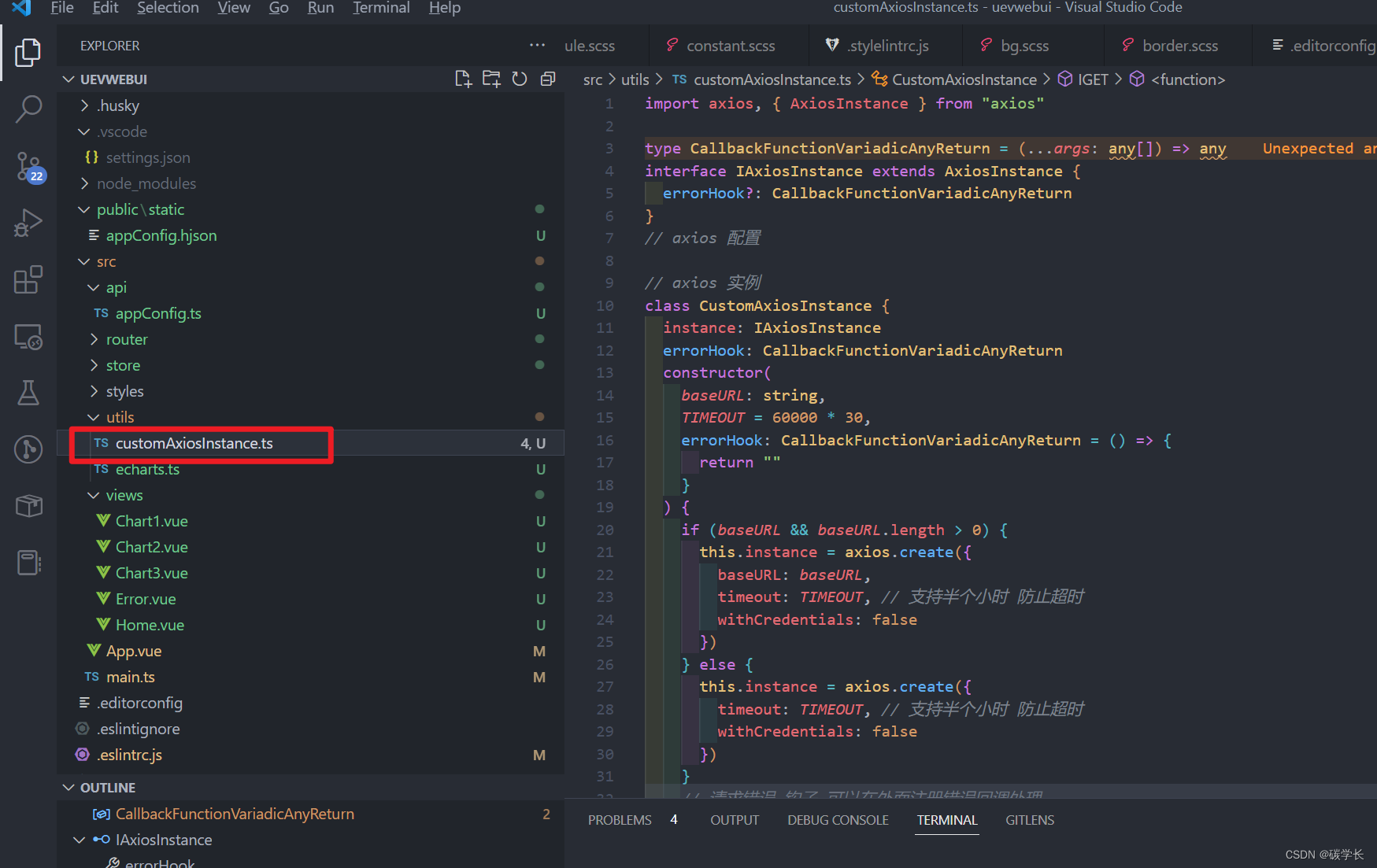Open View menu

234,8
